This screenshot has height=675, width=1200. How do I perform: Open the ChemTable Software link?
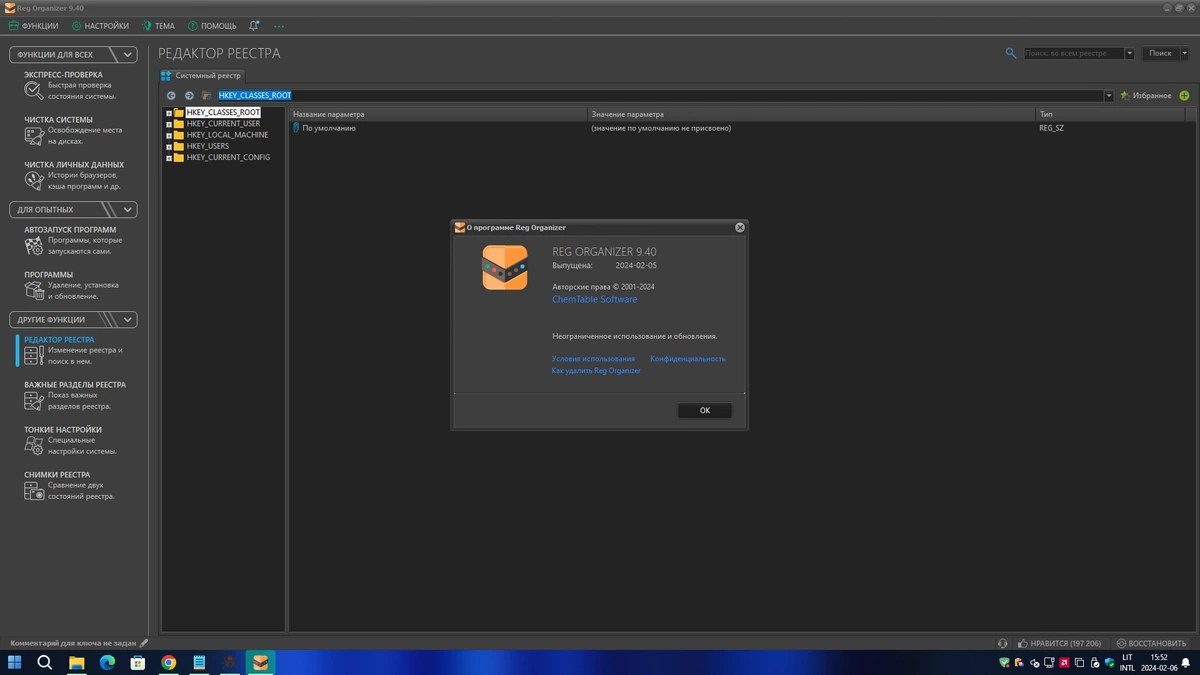(x=594, y=299)
